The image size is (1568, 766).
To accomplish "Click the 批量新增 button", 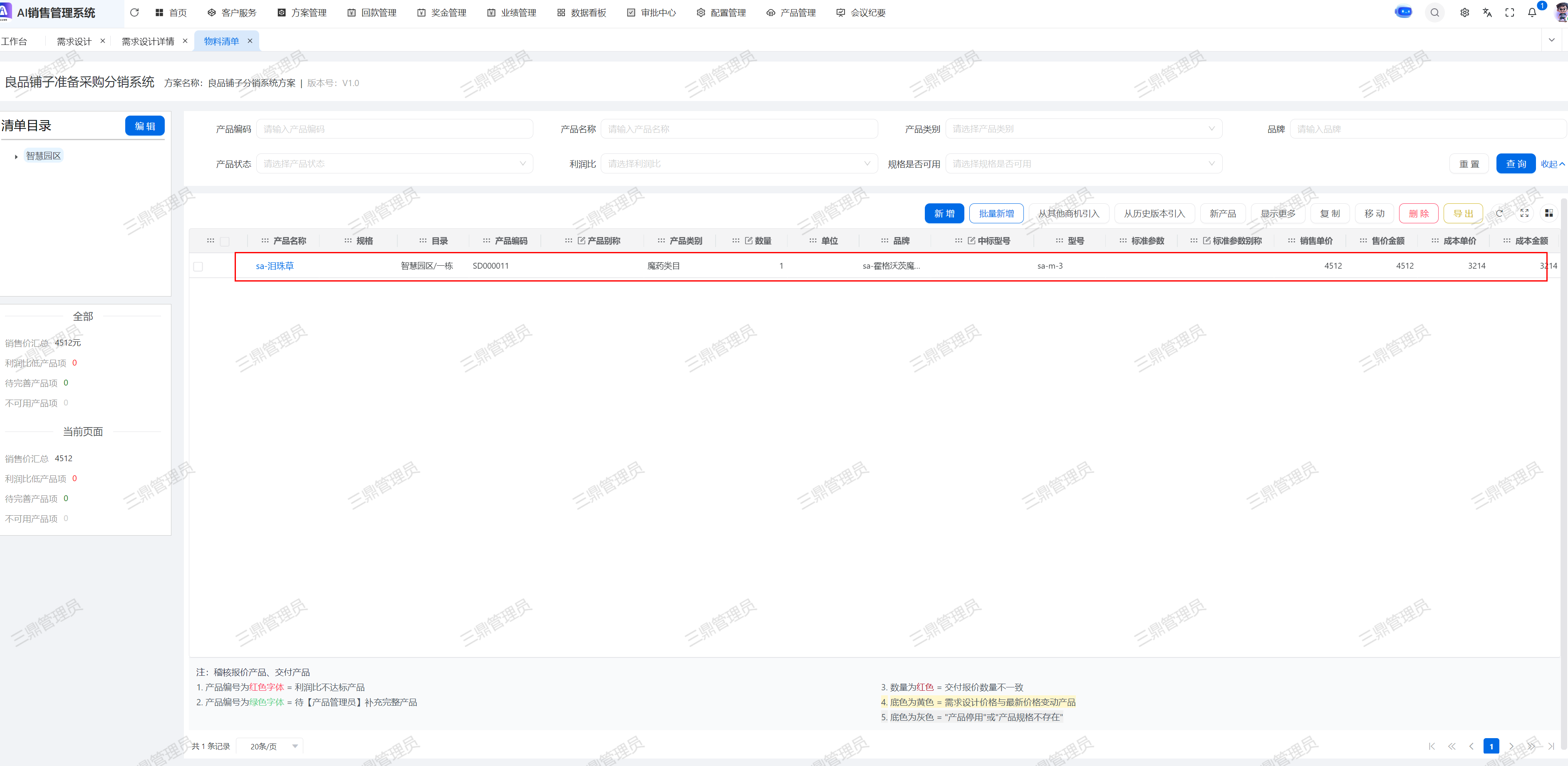I will (996, 214).
